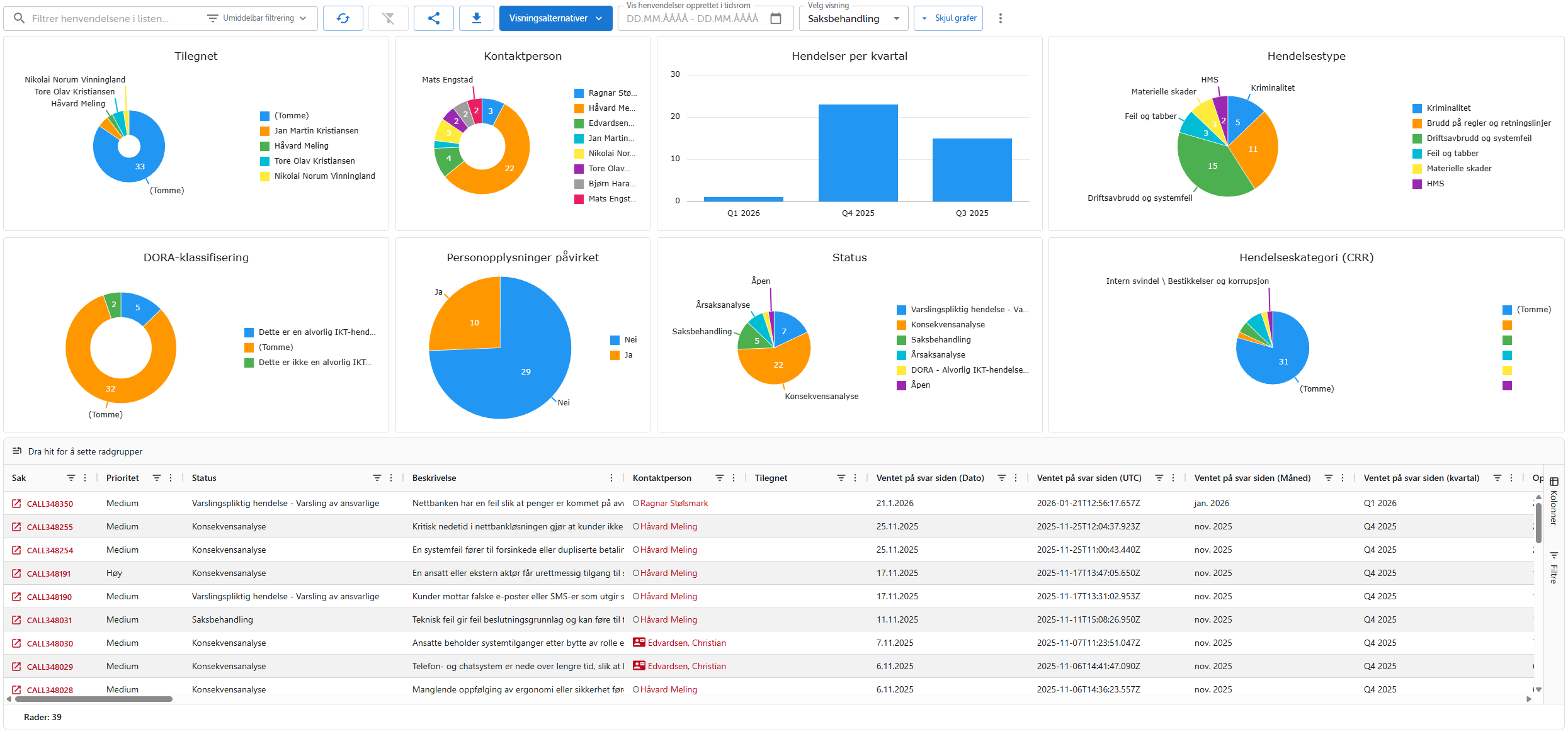Viewport: 1568px width, 734px height.
Task: Click the share icon button
Action: [x=433, y=18]
